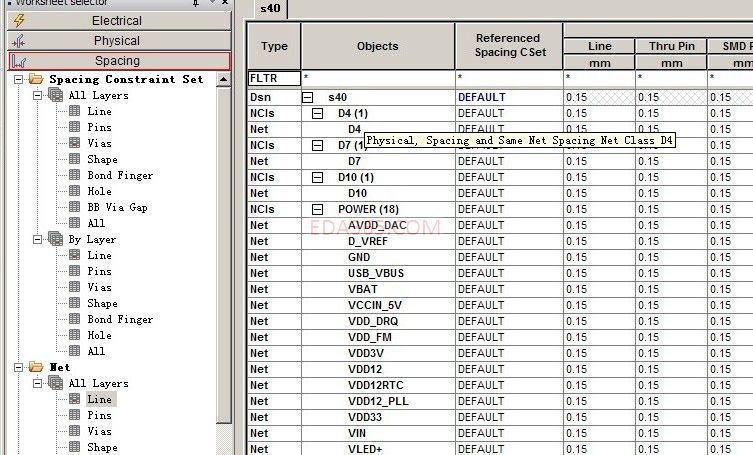The height and width of the screenshot is (455, 753).
Task: Click the Vias grid icon under By Layer
Action: [74, 287]
